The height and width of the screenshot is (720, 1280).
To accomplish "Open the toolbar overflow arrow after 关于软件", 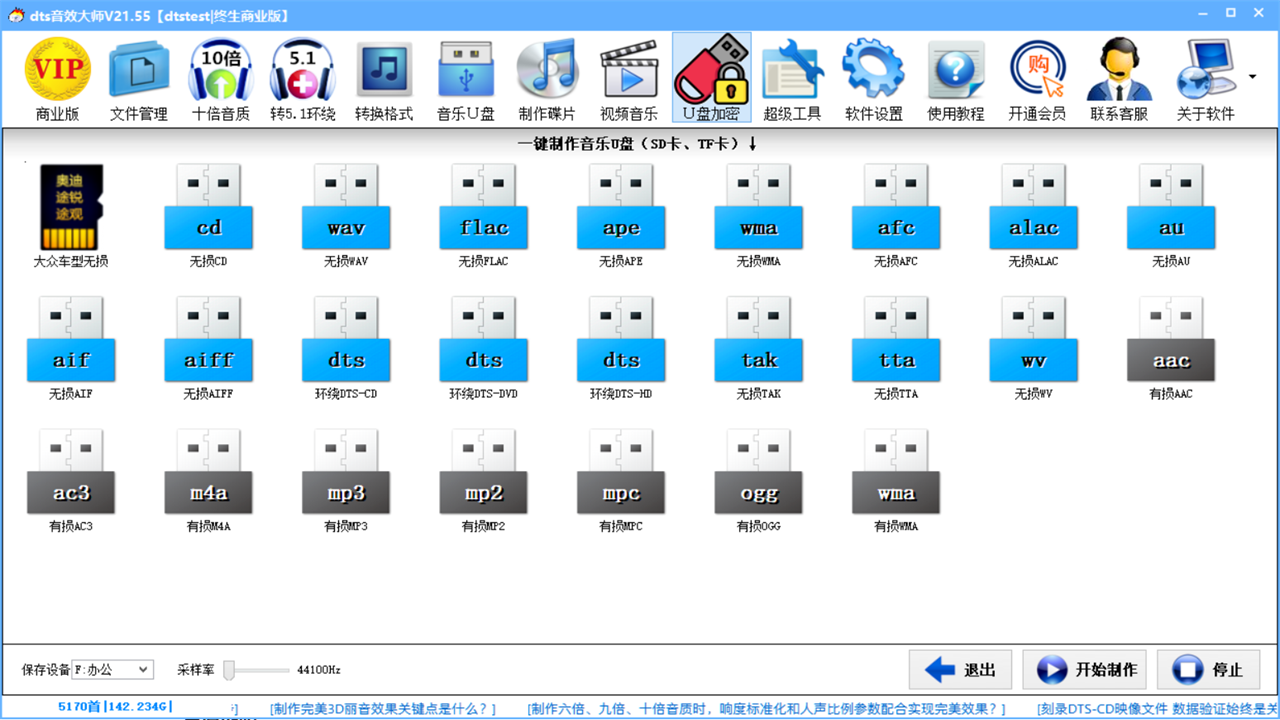I will pos(1253,77).
